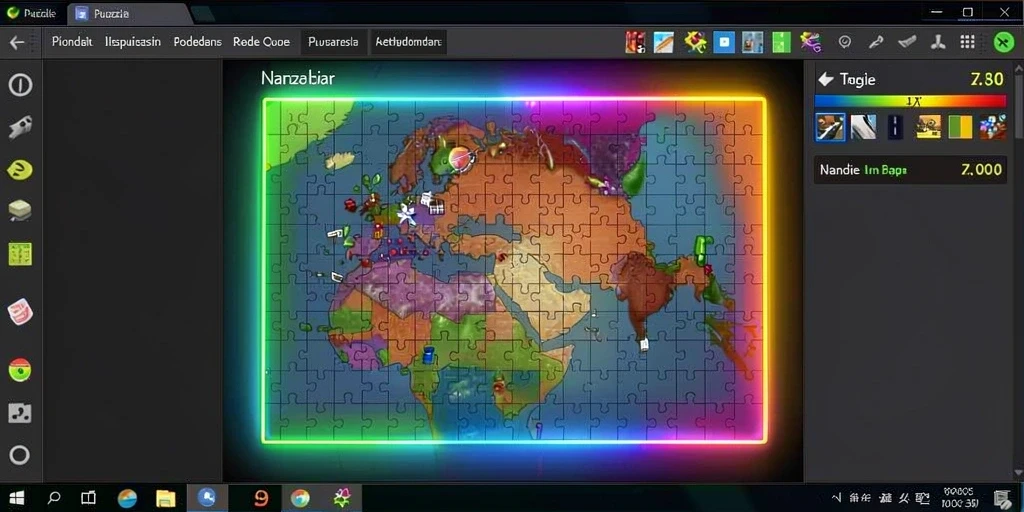Click the green-red ball sidebar icon
The height and width of the screenshot is (512, 1024).
coord(20,370)
